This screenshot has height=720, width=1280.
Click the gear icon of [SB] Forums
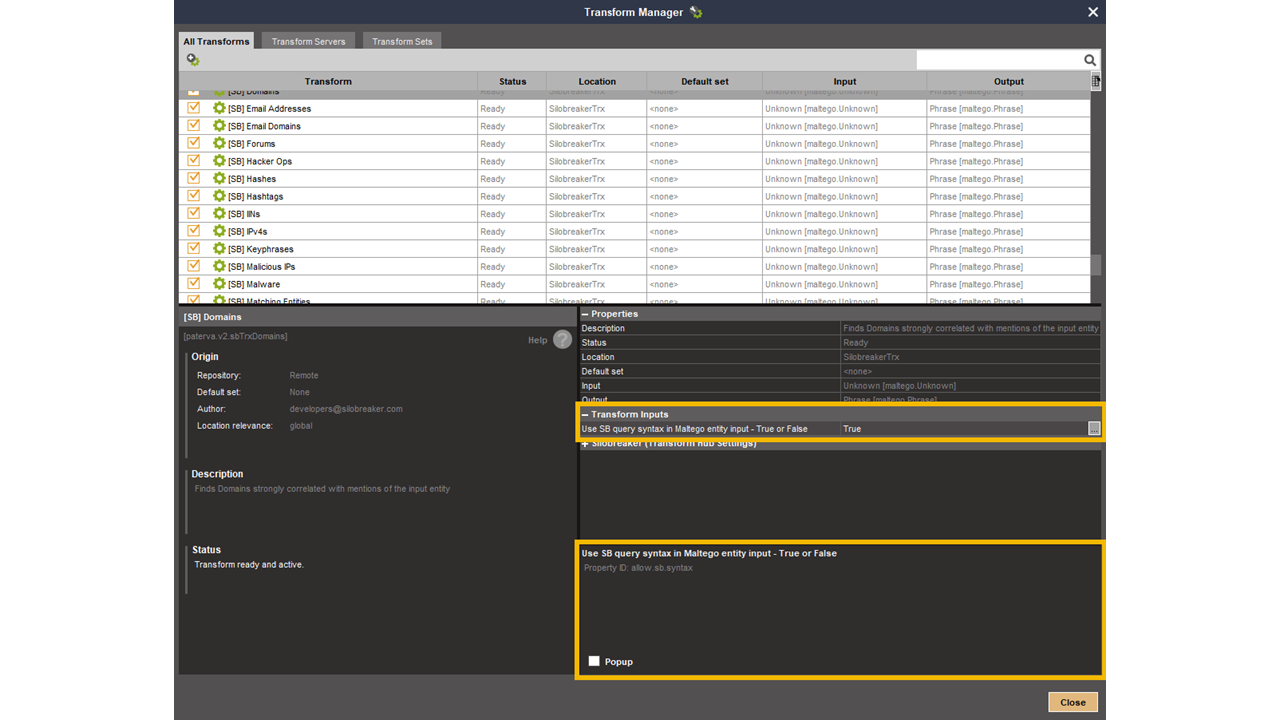click(x=220, y=143)
